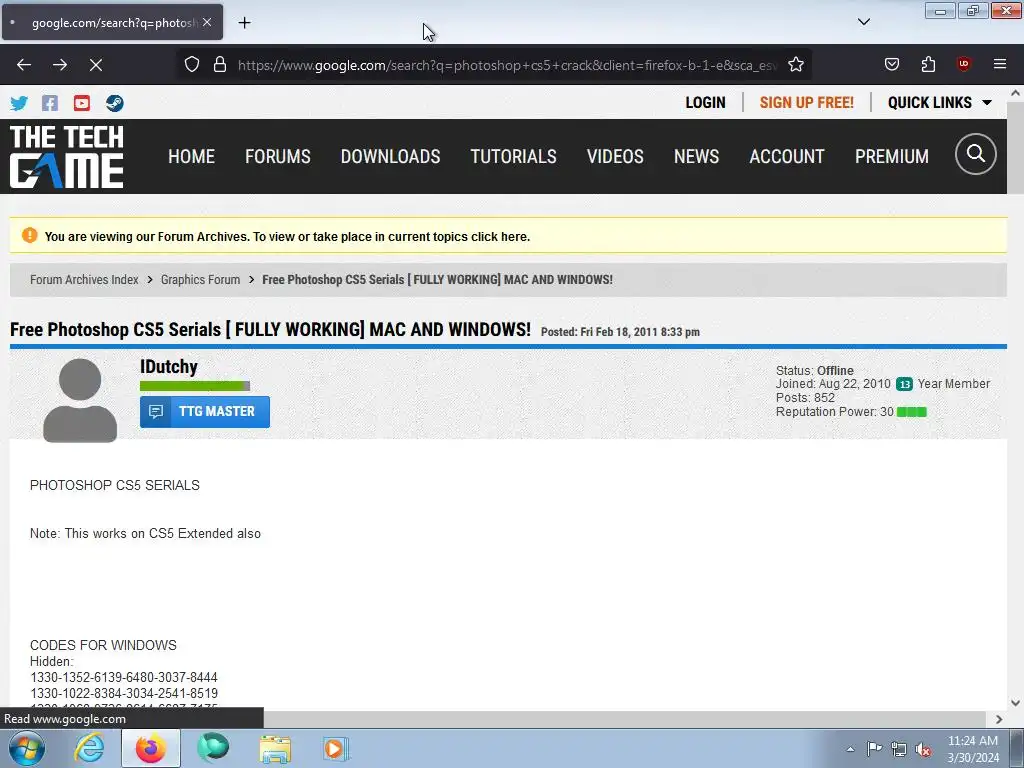Viewport: 1024px width, 768px height.
Task: Open the ACCOUNT nav item
Action: click(x=787, y=157)
